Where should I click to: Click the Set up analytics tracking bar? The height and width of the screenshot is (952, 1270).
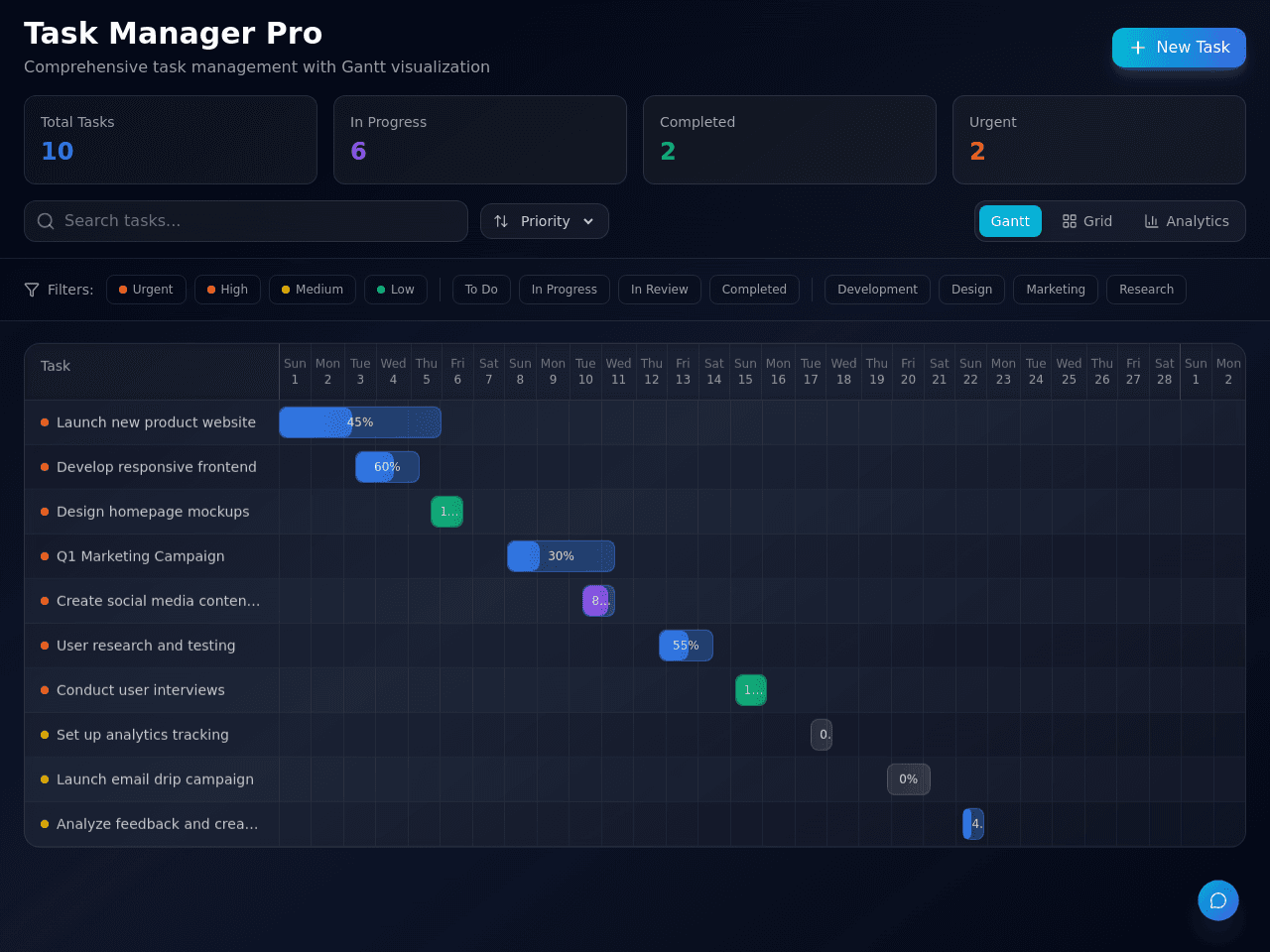[x=822, y=735]
